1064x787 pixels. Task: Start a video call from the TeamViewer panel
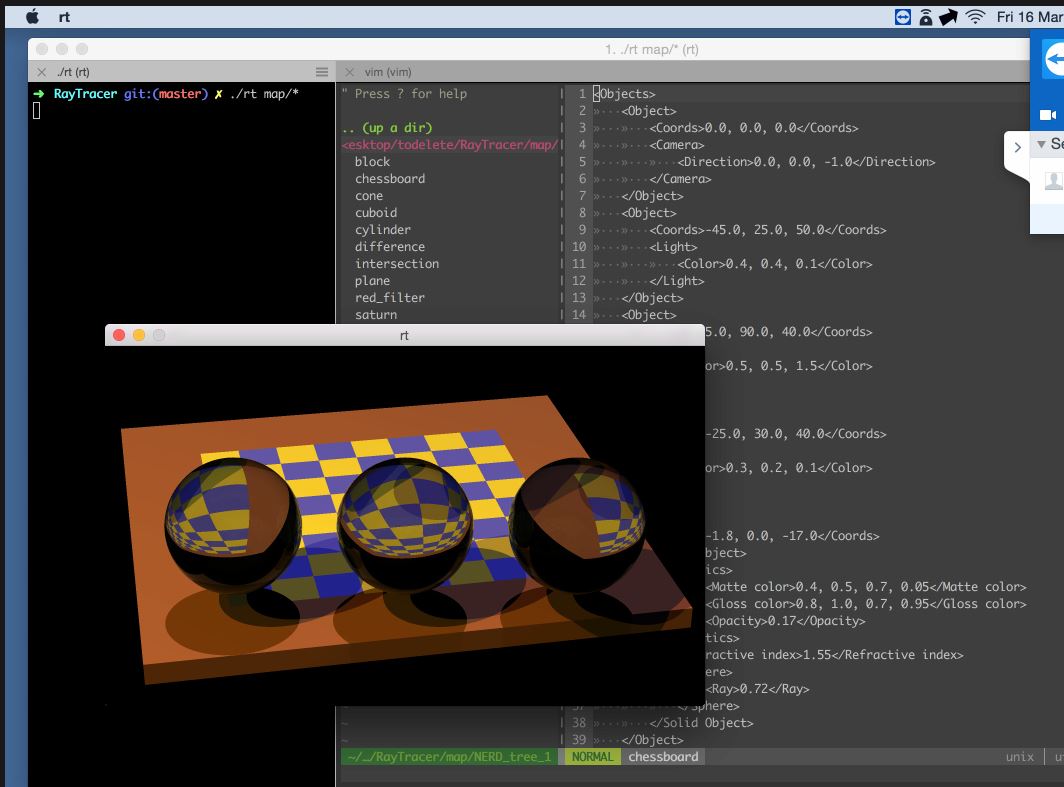(x=1047, y=113)
